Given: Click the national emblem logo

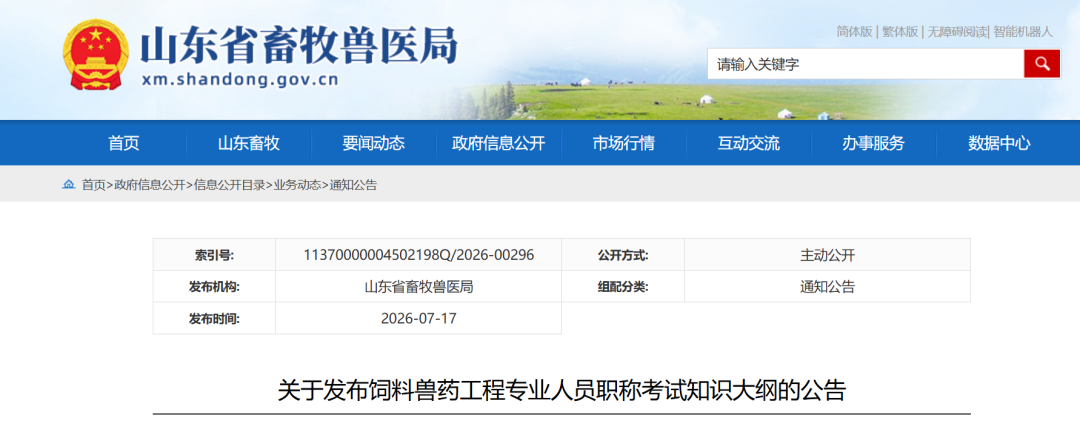Looking at the screenshot, I should pos(96,54).
